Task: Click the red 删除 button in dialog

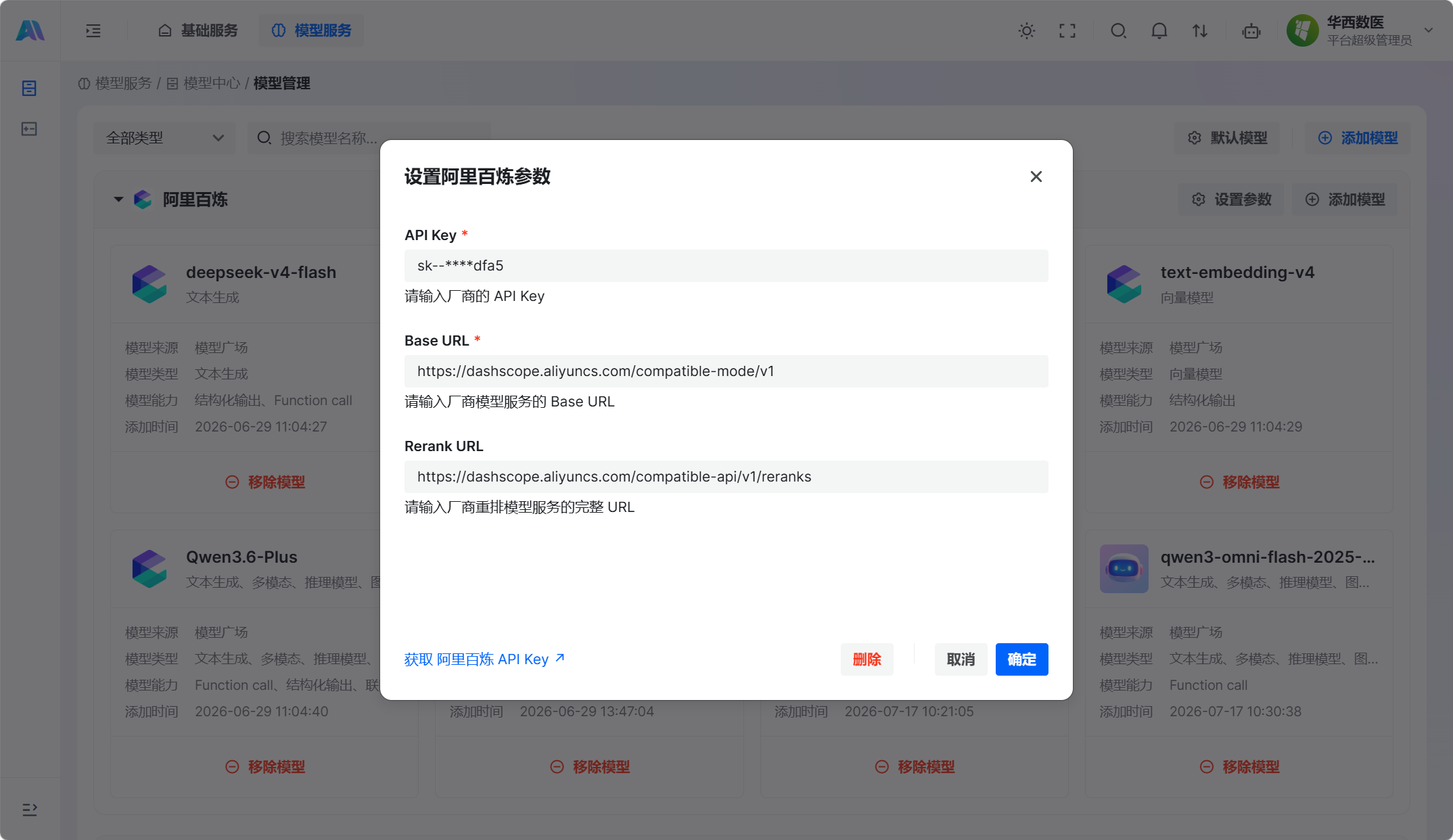Action: click(x=867, y=659)
